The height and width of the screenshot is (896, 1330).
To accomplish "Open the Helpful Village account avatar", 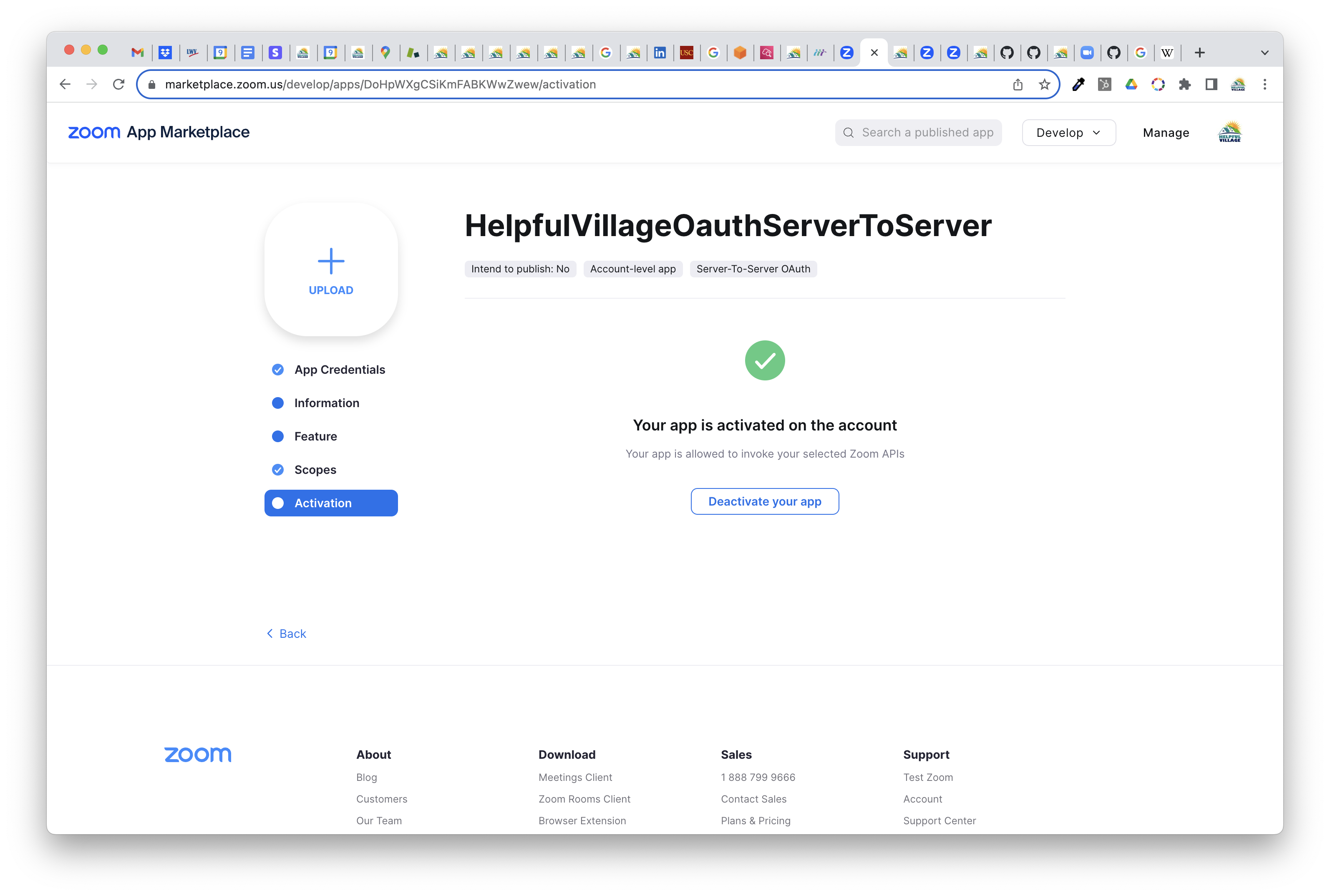I will [x=1230, y=132].
